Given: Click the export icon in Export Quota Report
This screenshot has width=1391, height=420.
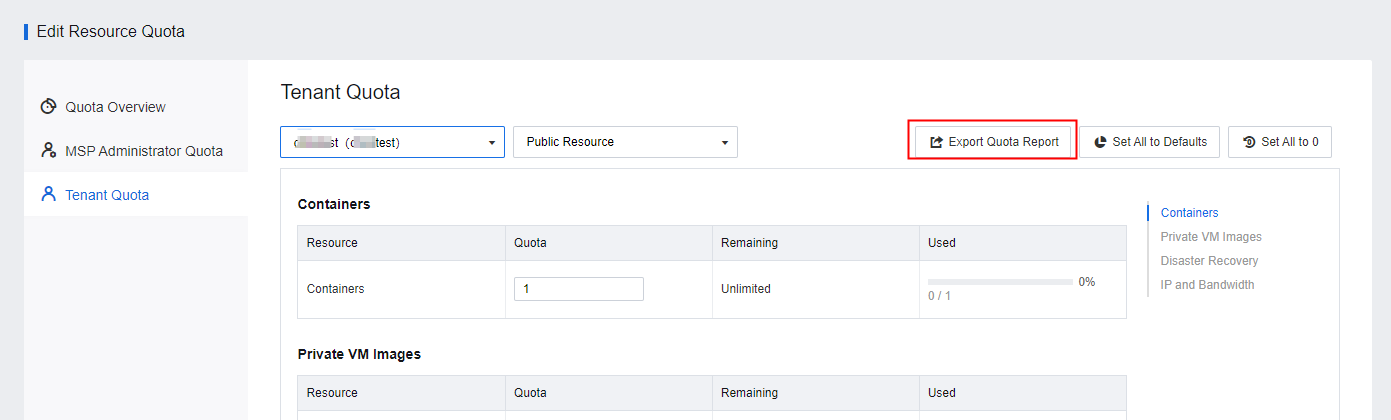Looking at the screenshot, I should point(936,142).
